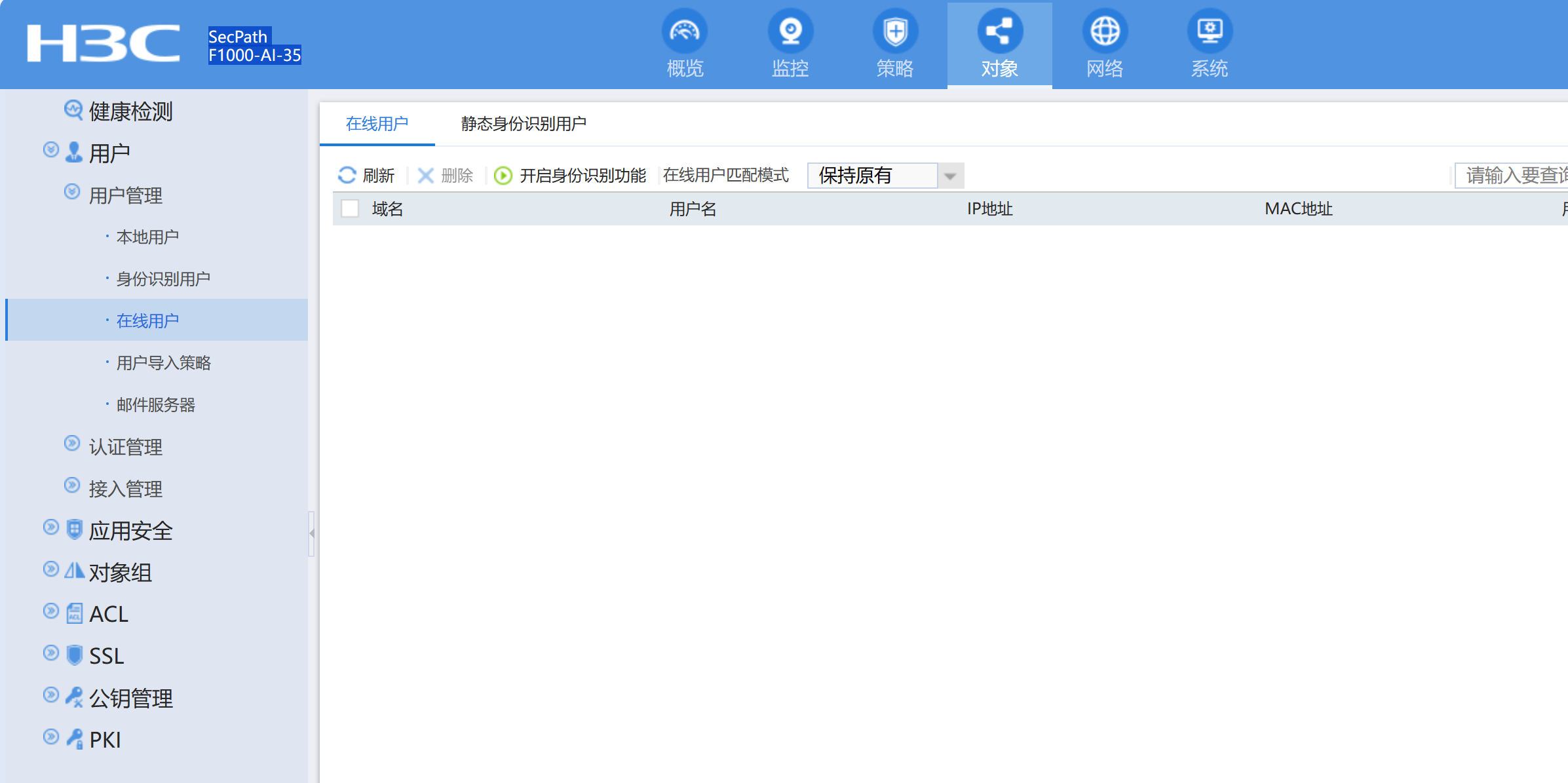Switch to the 静态身份识别用户 tab
This screenshot has width=1568, height=783.
[x=523, y=124]
